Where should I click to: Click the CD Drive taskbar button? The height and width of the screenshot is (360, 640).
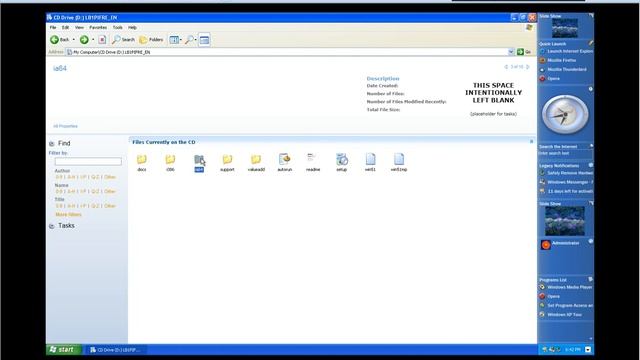pyautogui.click(x=115, y=350)
